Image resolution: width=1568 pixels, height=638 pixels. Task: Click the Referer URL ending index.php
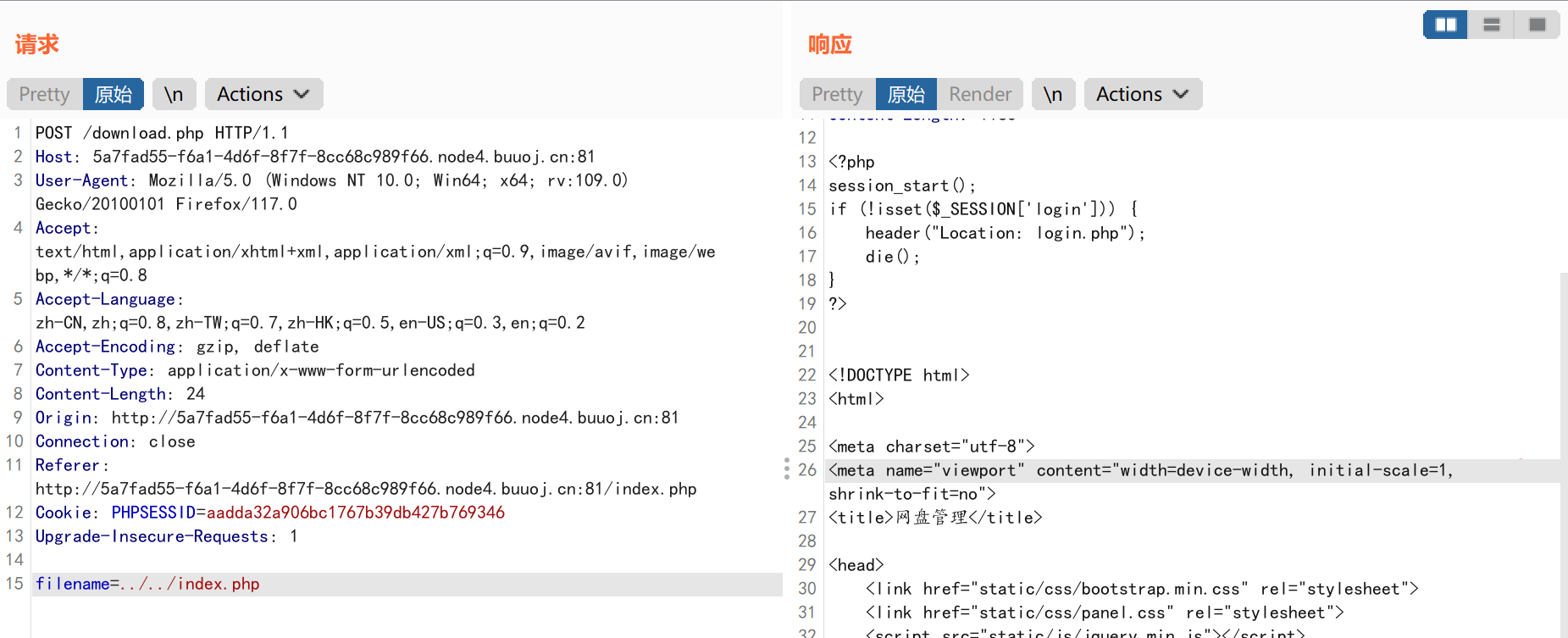(366, 489)
